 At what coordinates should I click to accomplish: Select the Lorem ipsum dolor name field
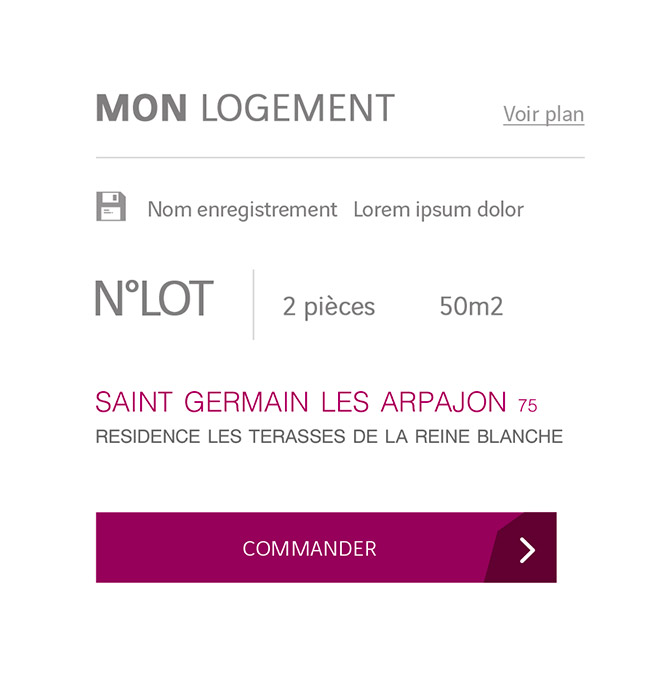pos(438,210)
